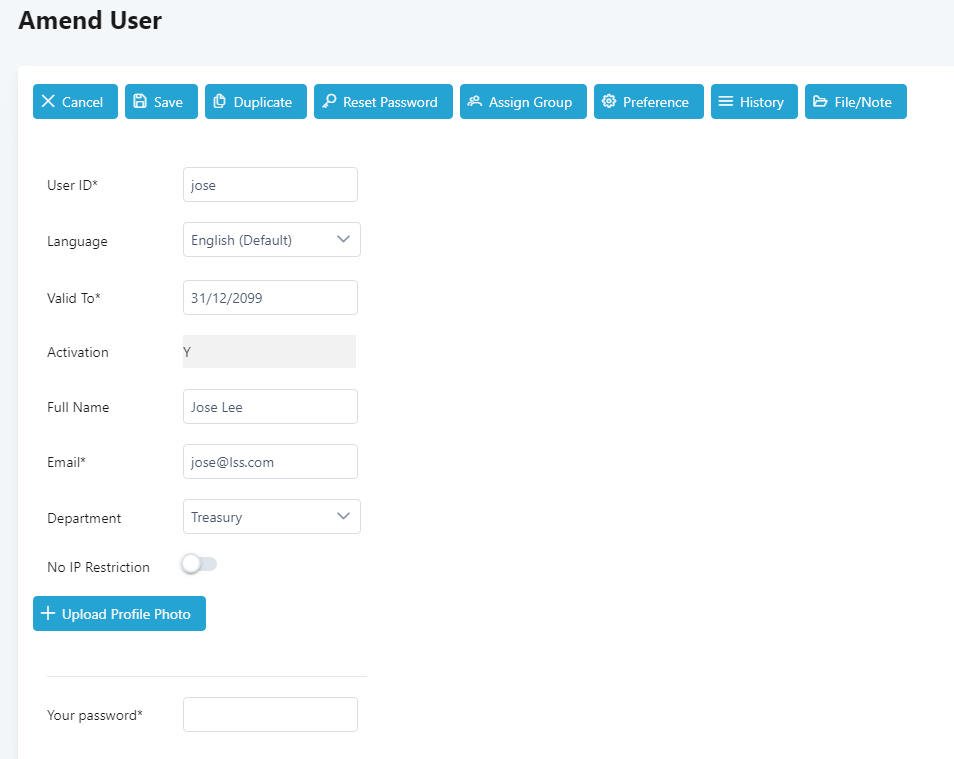Click the floppy disk Save icon

point(140,102)
